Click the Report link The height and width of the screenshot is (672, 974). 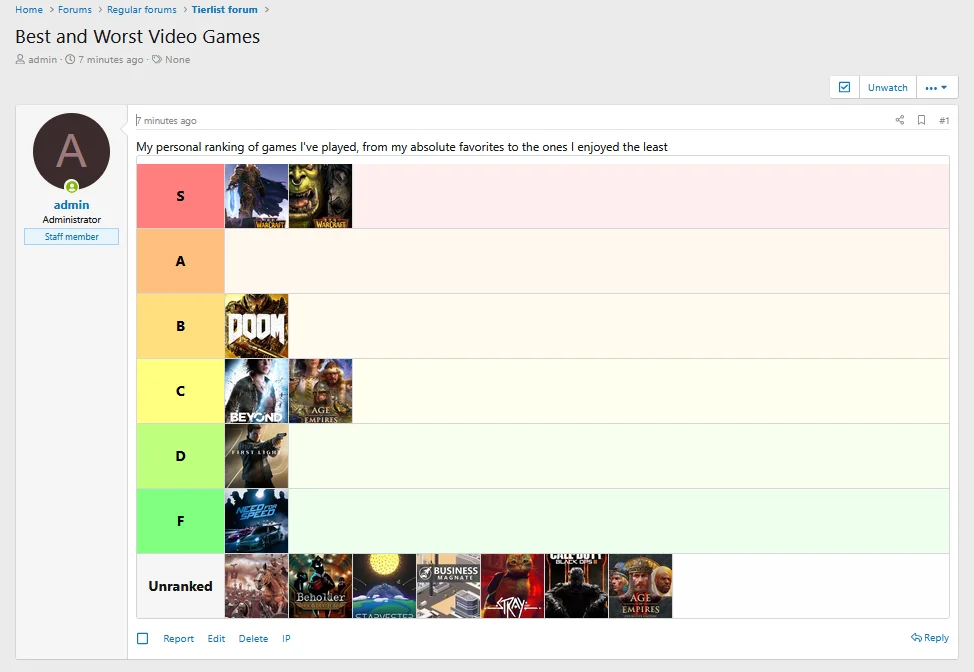coord(178,638)
